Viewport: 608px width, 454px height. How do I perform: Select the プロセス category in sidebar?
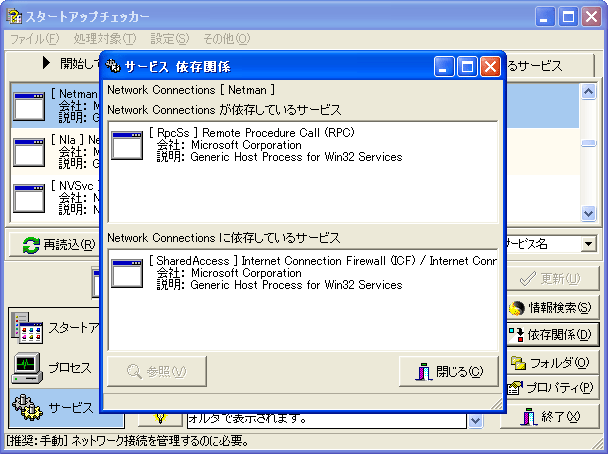tap(54, 368)
